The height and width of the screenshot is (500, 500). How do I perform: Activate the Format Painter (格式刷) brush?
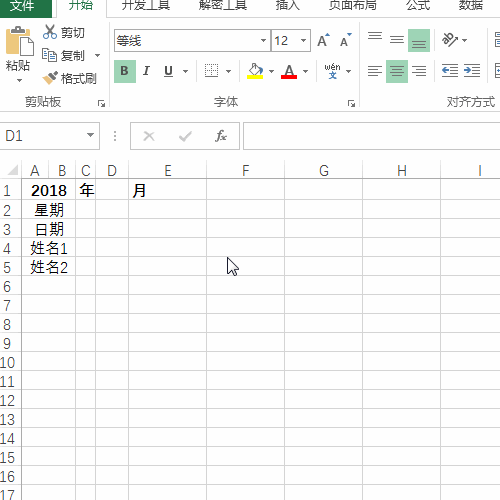(69, 78)
